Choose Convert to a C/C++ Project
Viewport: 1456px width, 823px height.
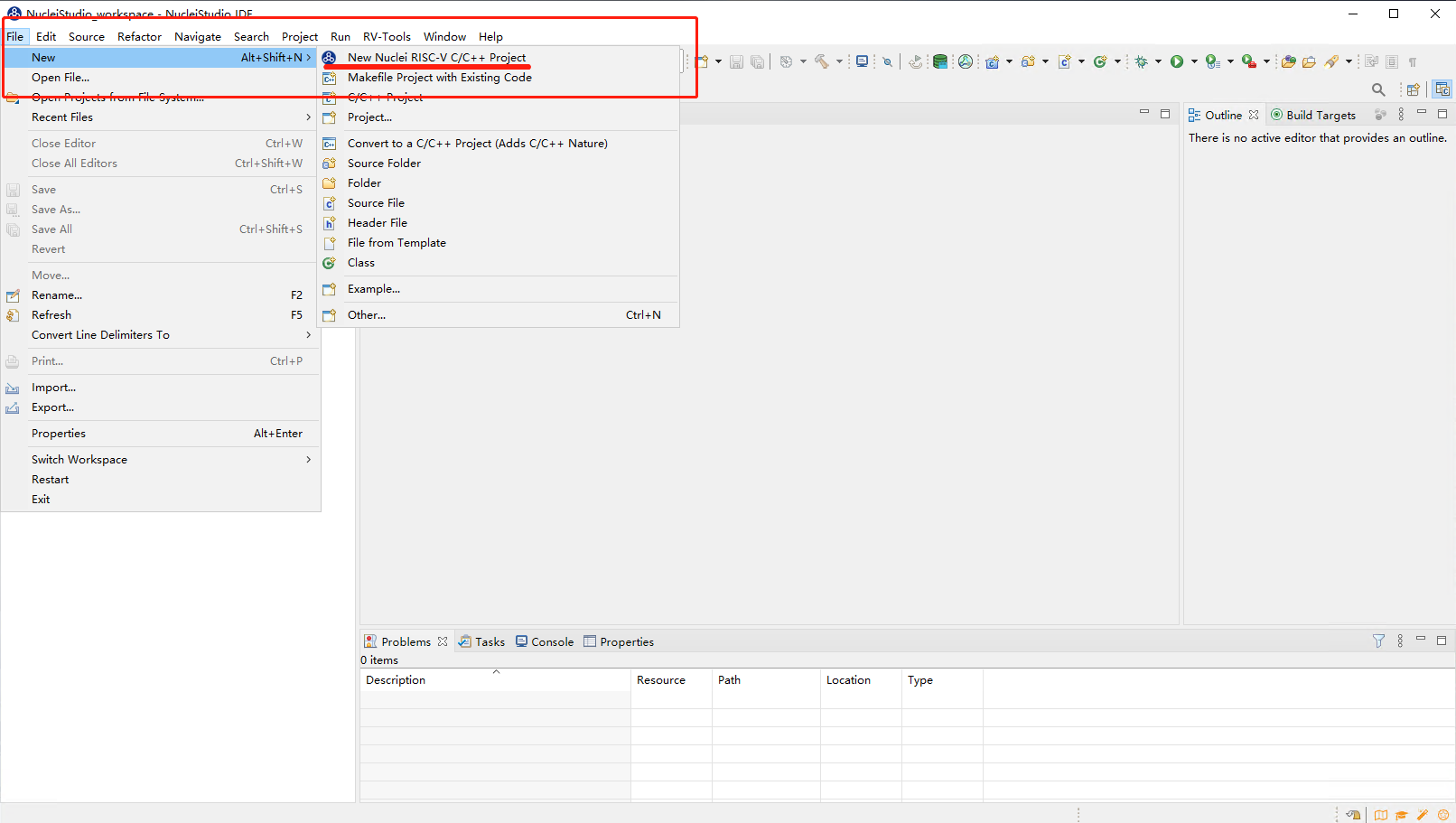[498, 144]
